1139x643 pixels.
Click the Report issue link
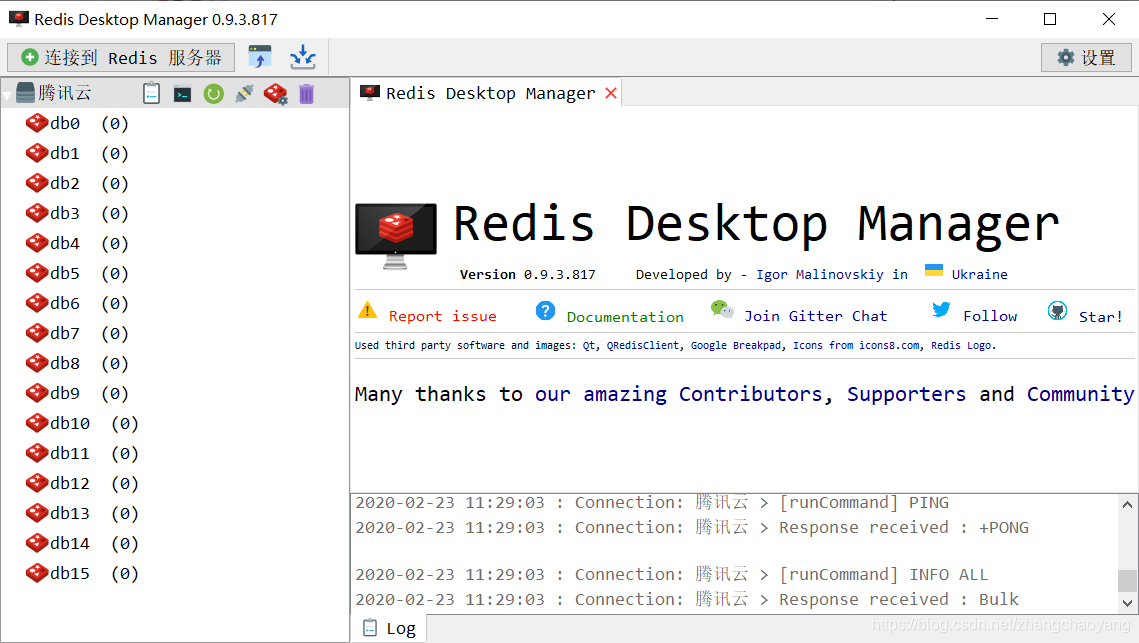pyautogui.click(x=442, y=316)
